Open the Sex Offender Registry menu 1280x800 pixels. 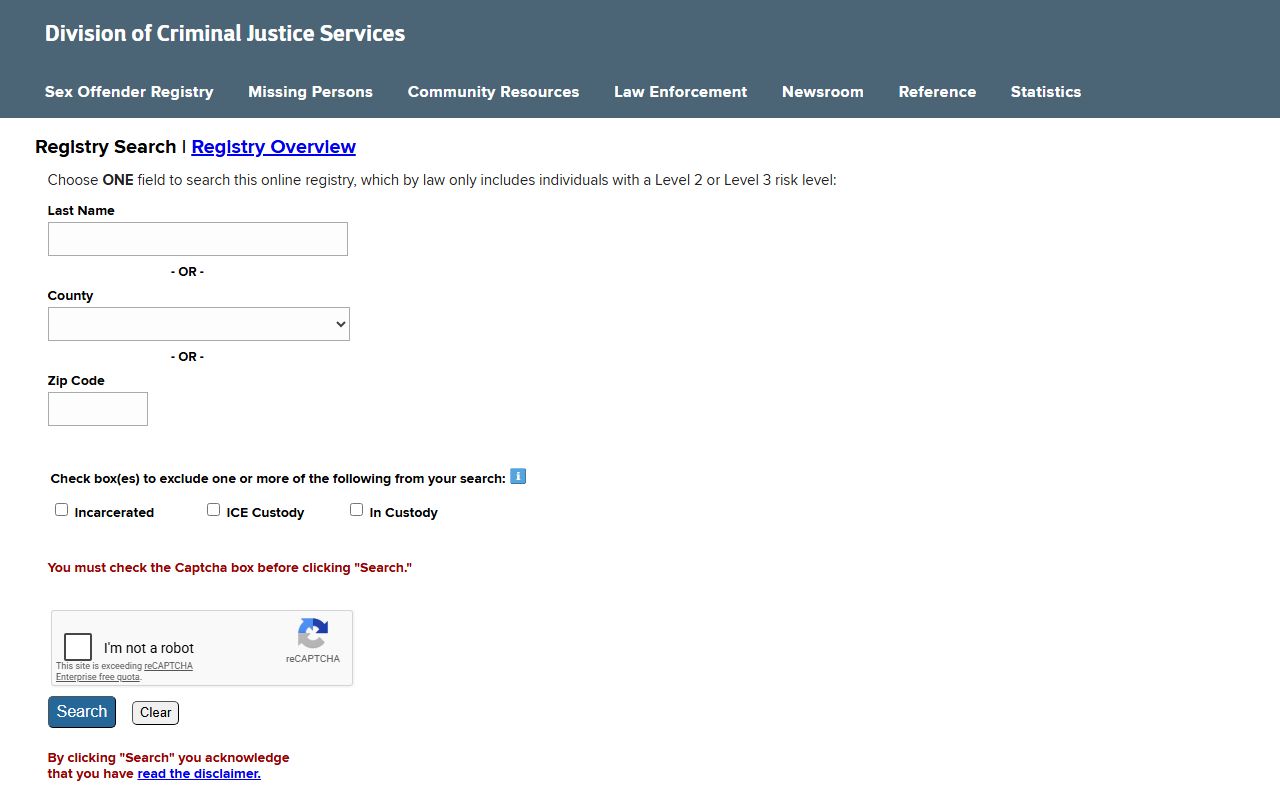[129, 92]
